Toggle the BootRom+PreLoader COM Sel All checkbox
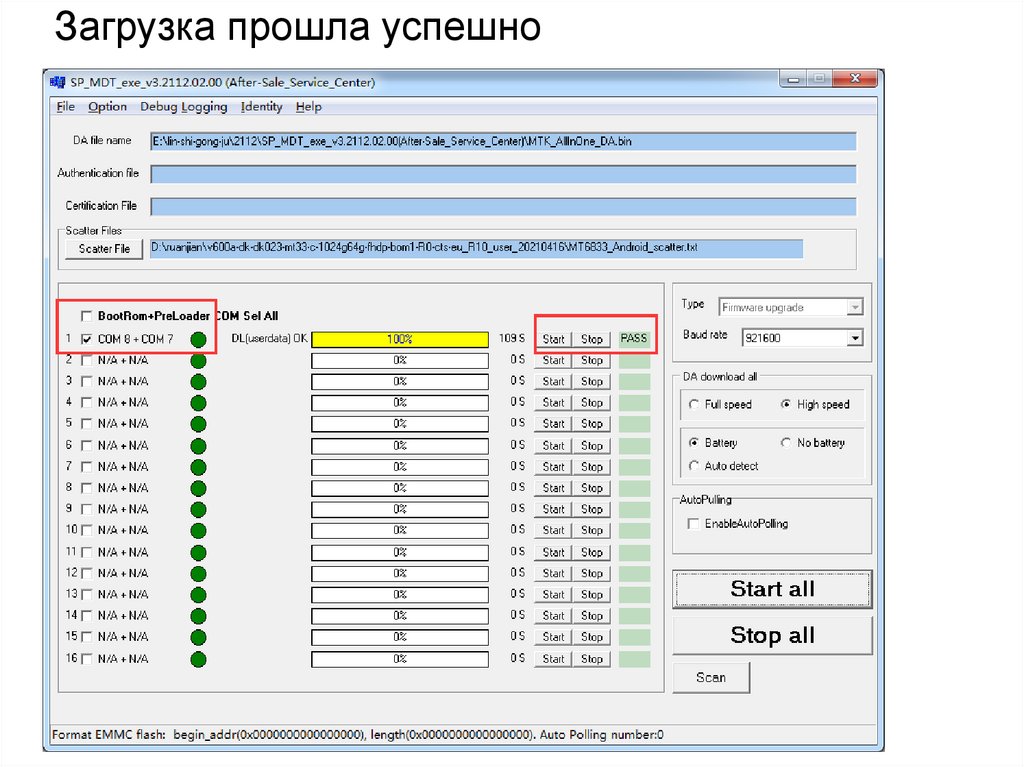The height and width of the screenshot is (767, 1024). pyautogui.click(x=86, y=316)
